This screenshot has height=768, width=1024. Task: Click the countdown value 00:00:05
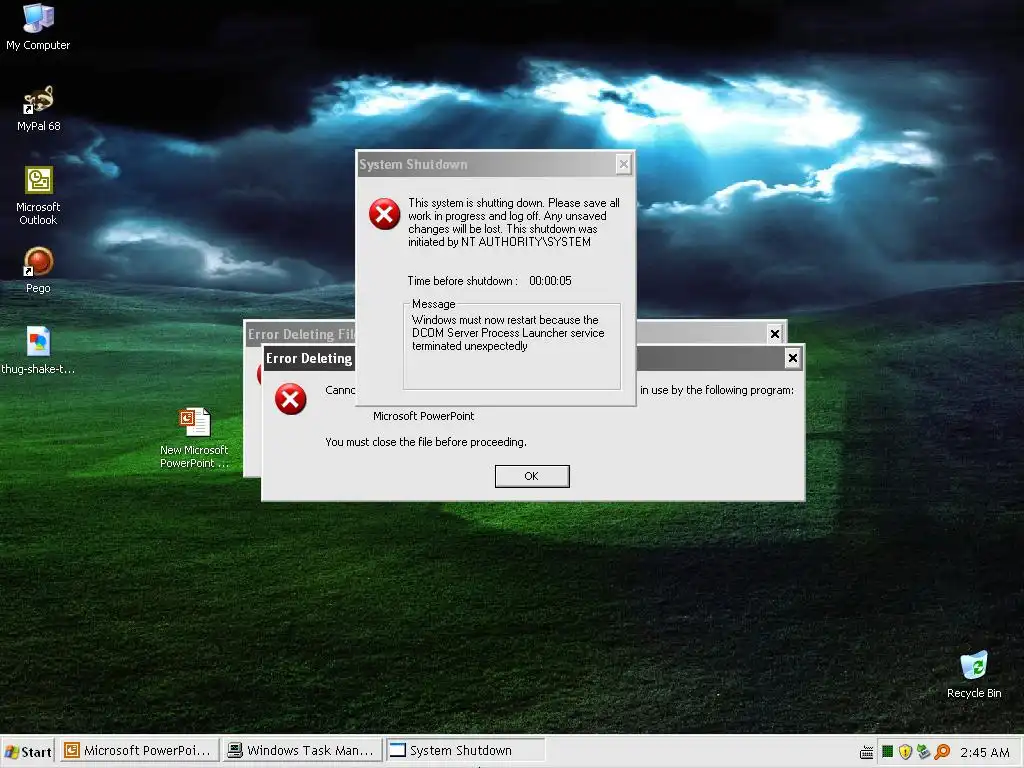tap(550, 281)
